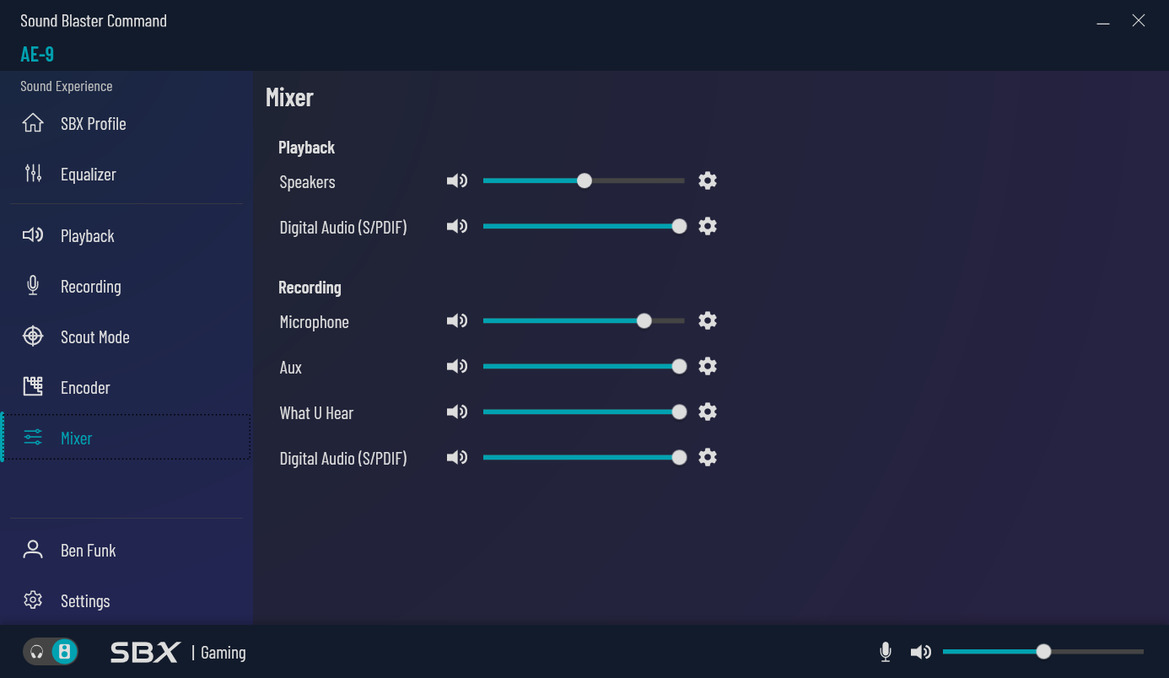This screenshot has height=678, width=1169.
Task: Click the Speakers channel label
Action: [307, 182]
